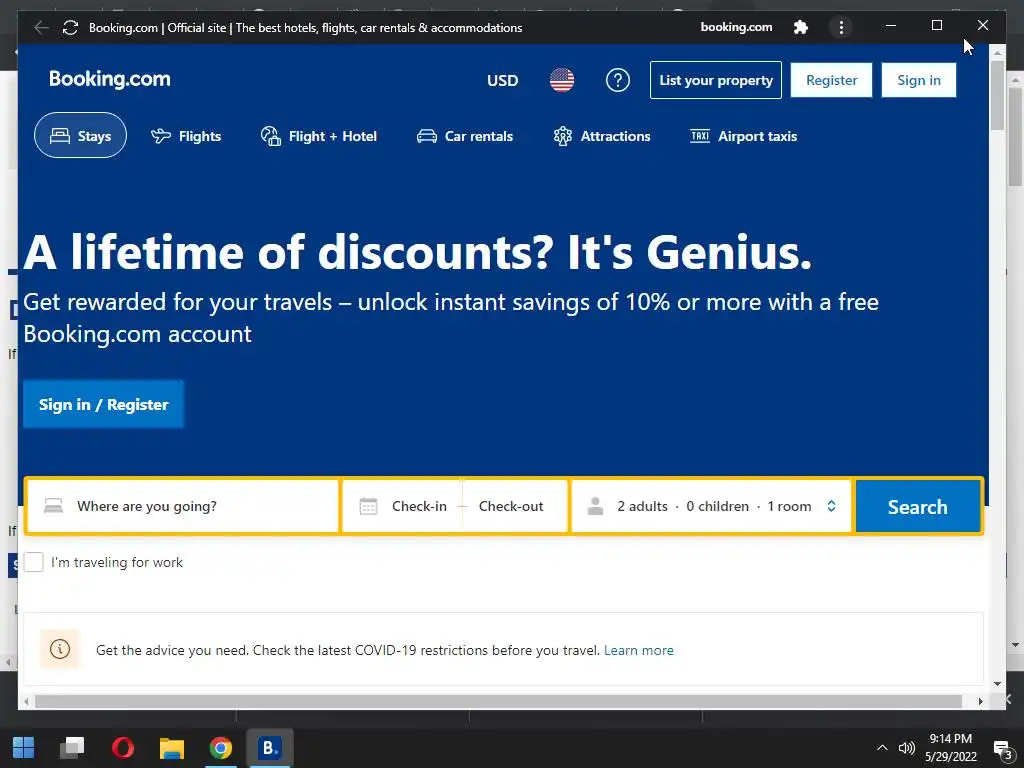Show hidden system tray icons

pyautogui.click(x=882, y=748)
